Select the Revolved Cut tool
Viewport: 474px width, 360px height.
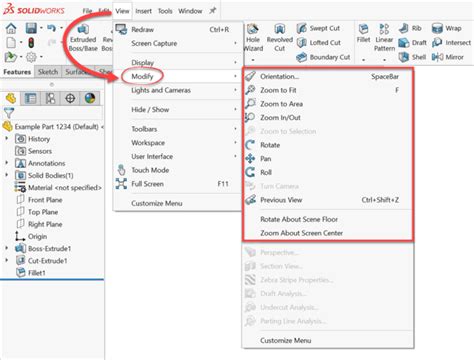pyautogui.click(x=280, y=38)
